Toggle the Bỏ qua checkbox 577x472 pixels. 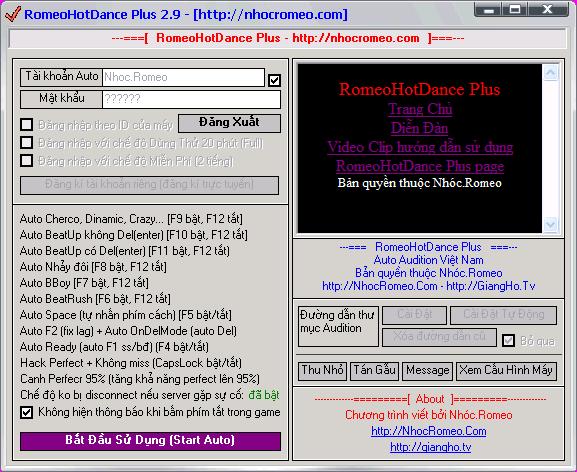509,341
